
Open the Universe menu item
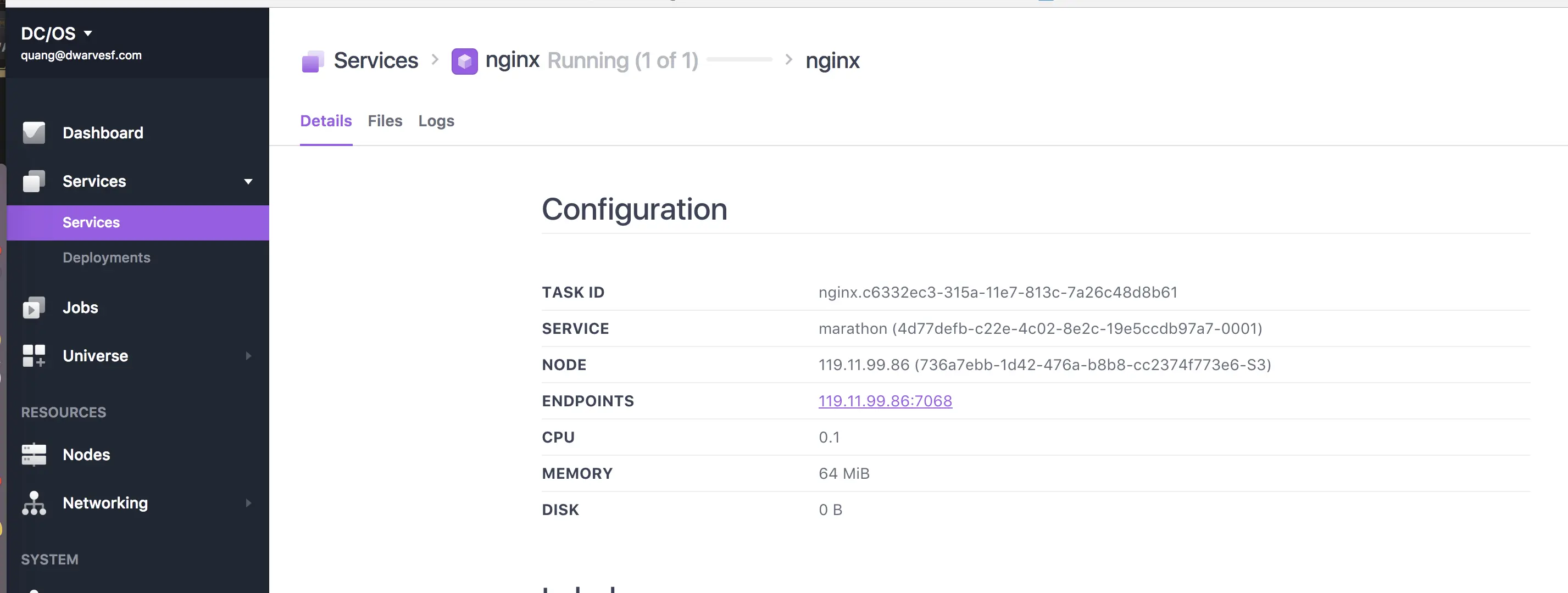coord(96,356)
